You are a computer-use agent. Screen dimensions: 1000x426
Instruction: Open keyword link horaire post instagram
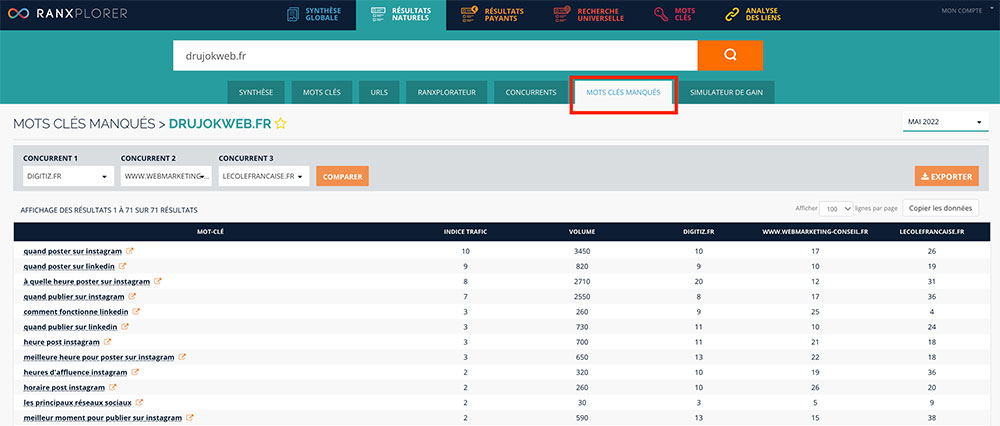tap(64, 388)
